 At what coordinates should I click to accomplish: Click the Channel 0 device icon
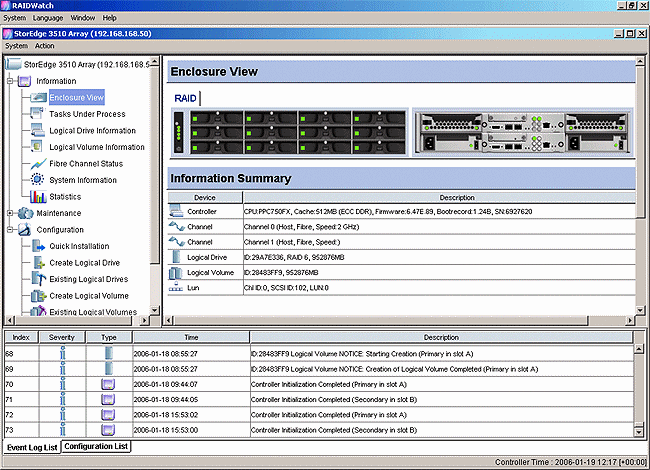coord(176,227)
